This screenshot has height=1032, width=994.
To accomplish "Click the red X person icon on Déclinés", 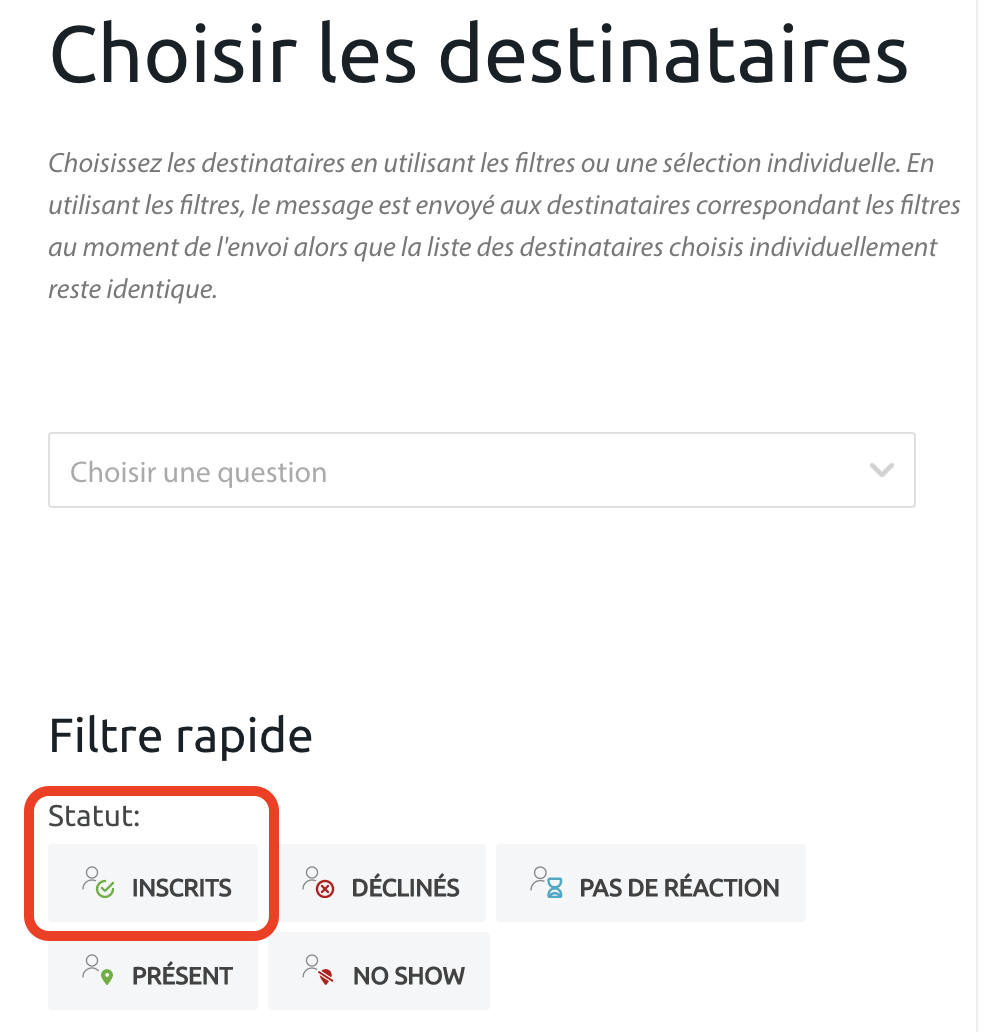I will tap(318, 883).
